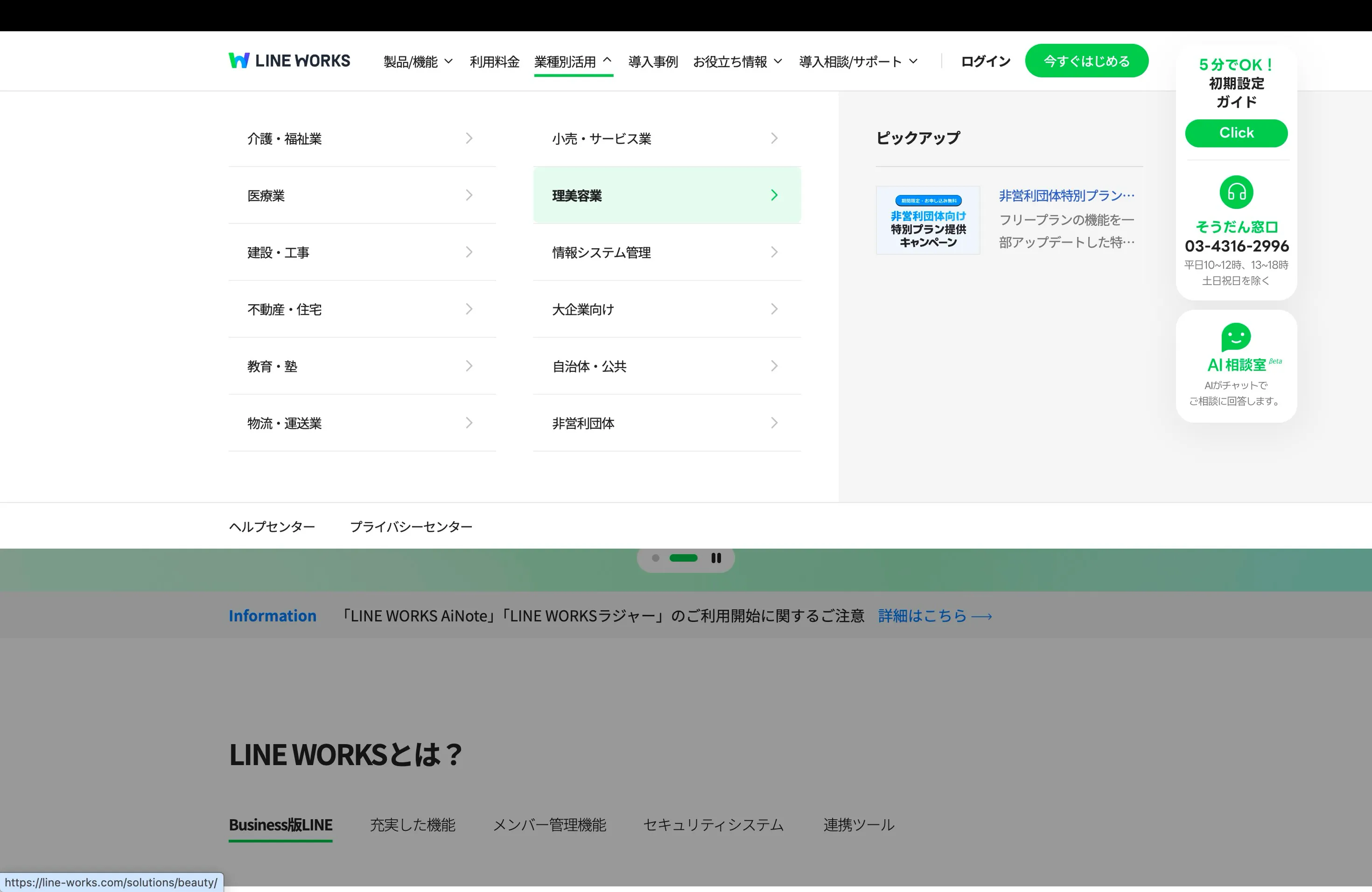This screenshot has height=892, width=1372.
Task: Expand the お役立ち情報 dropdown
Action: pyautogui.click(x=737, y=61)
